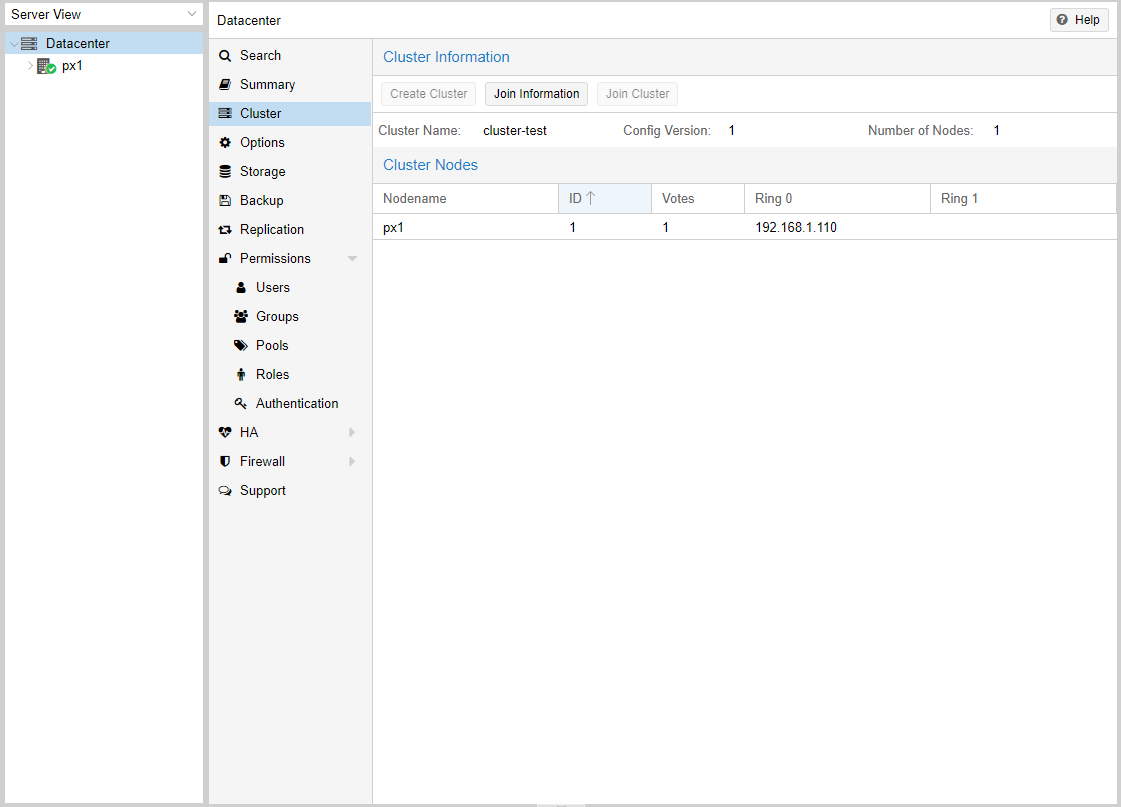1121x807 pixels.
Task: Click the Replication arrows icon
Action: tap(225, 230)
